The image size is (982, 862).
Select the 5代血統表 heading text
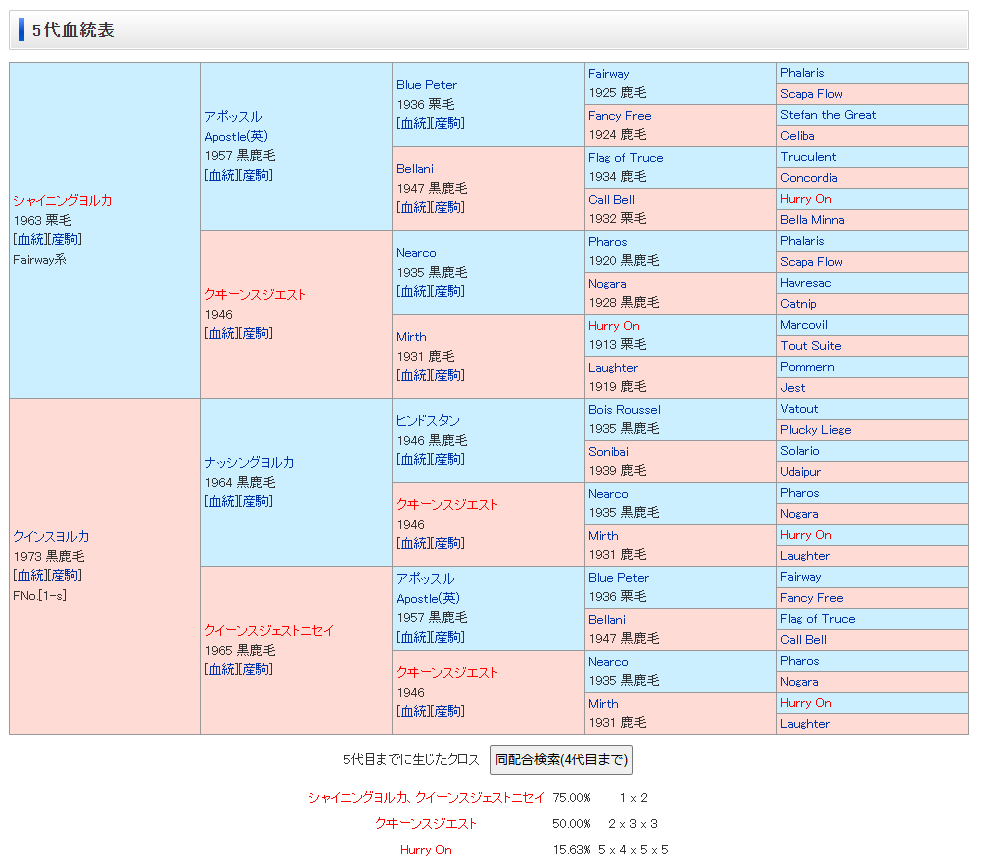point(73,30)
